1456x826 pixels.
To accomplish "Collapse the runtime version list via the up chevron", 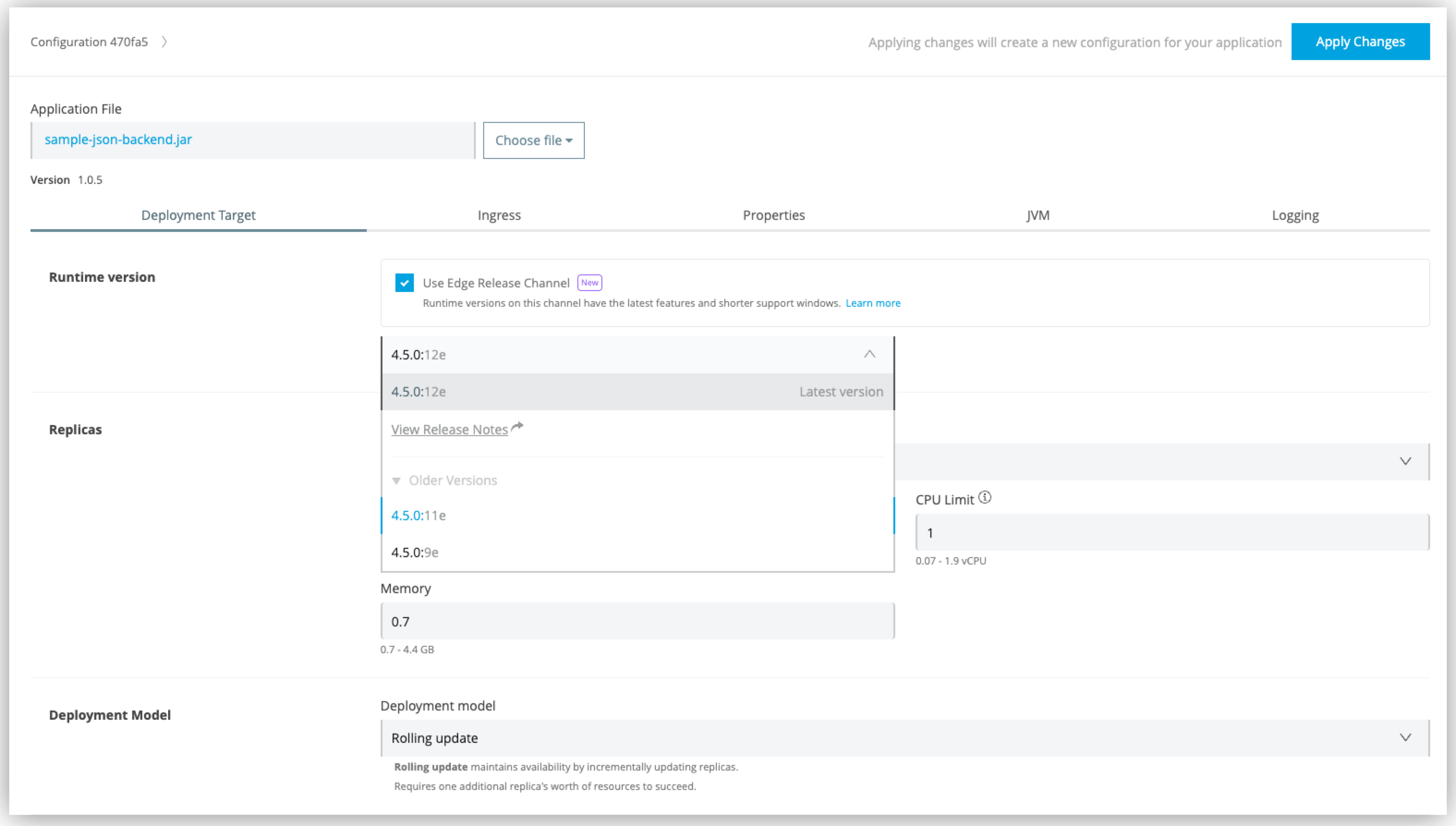I will (x=869, y=355).
